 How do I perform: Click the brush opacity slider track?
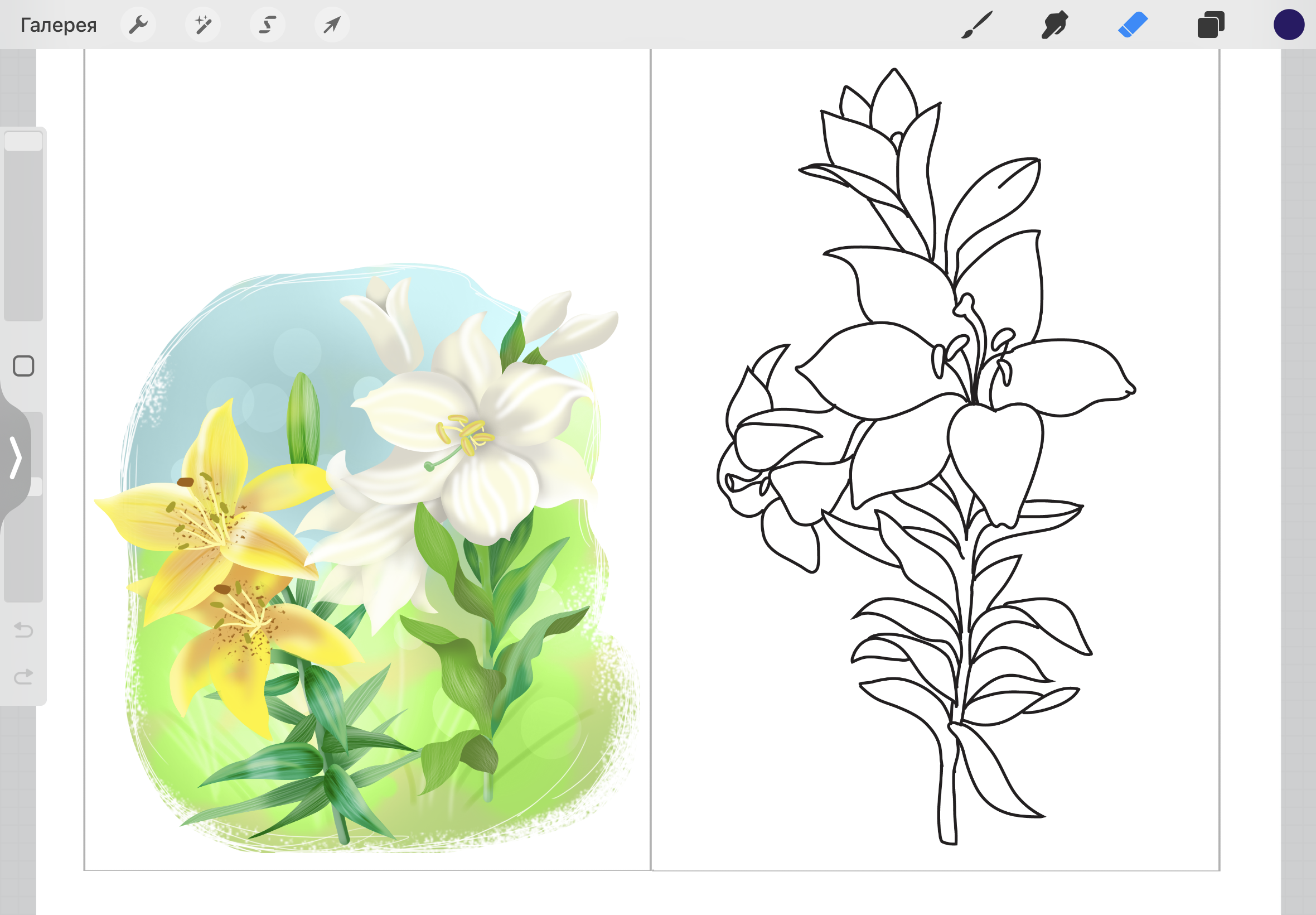tap(23, 507)
